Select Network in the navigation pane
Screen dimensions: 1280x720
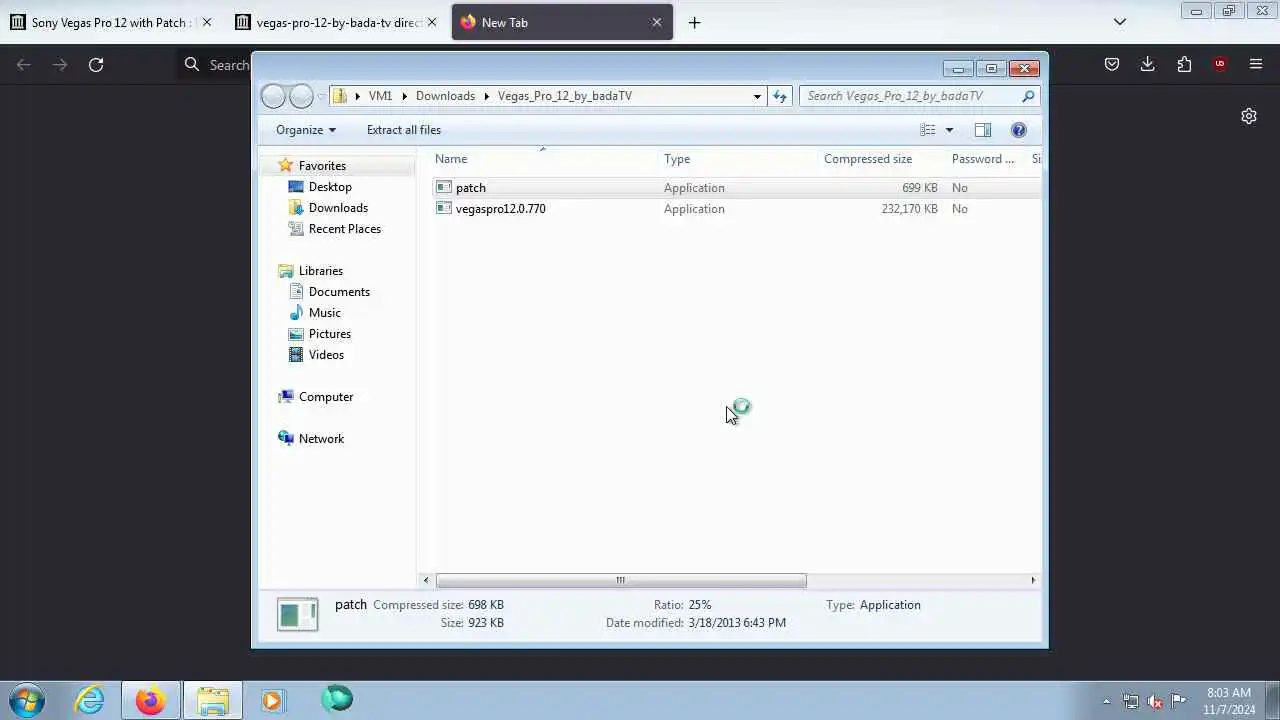point(321,439)
